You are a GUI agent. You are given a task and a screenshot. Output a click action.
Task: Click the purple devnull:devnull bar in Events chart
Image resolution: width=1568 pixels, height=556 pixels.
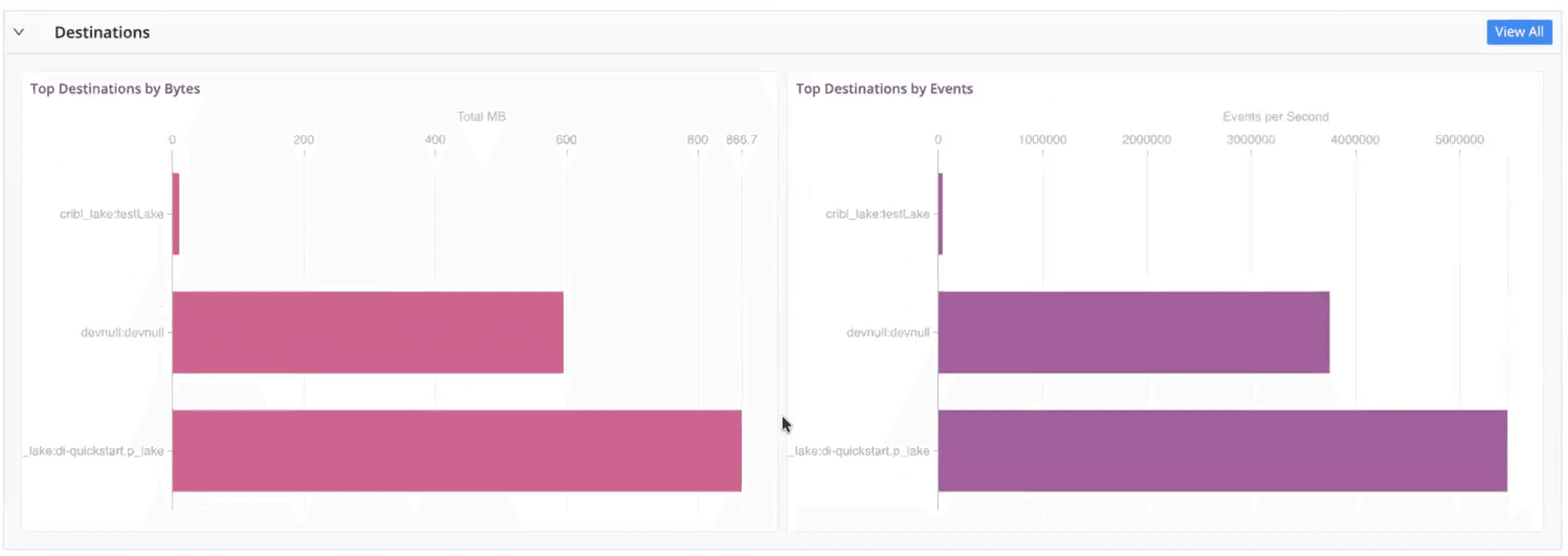click(x=1133, y=332)
